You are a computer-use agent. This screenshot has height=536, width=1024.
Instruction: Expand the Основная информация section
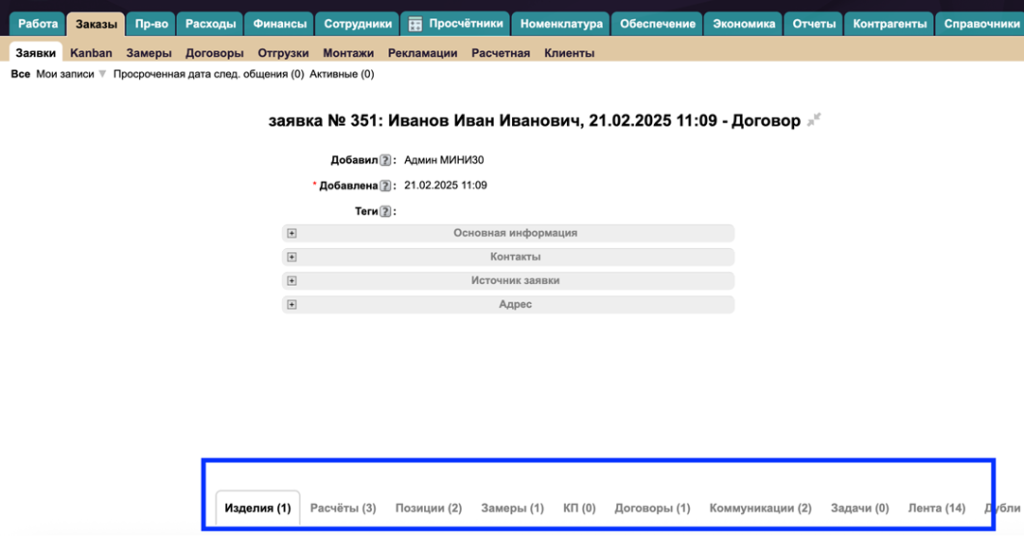click(292, 233)
